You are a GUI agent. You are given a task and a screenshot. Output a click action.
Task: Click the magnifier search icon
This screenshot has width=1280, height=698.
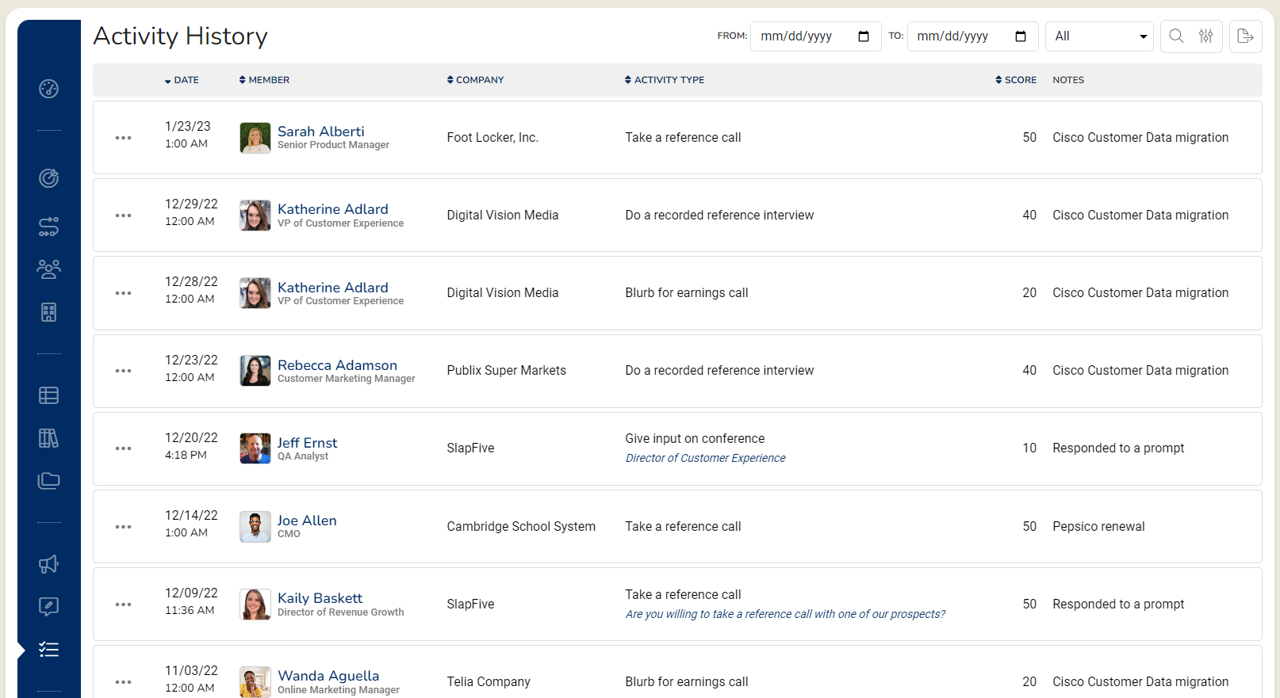click(1176, 36)
